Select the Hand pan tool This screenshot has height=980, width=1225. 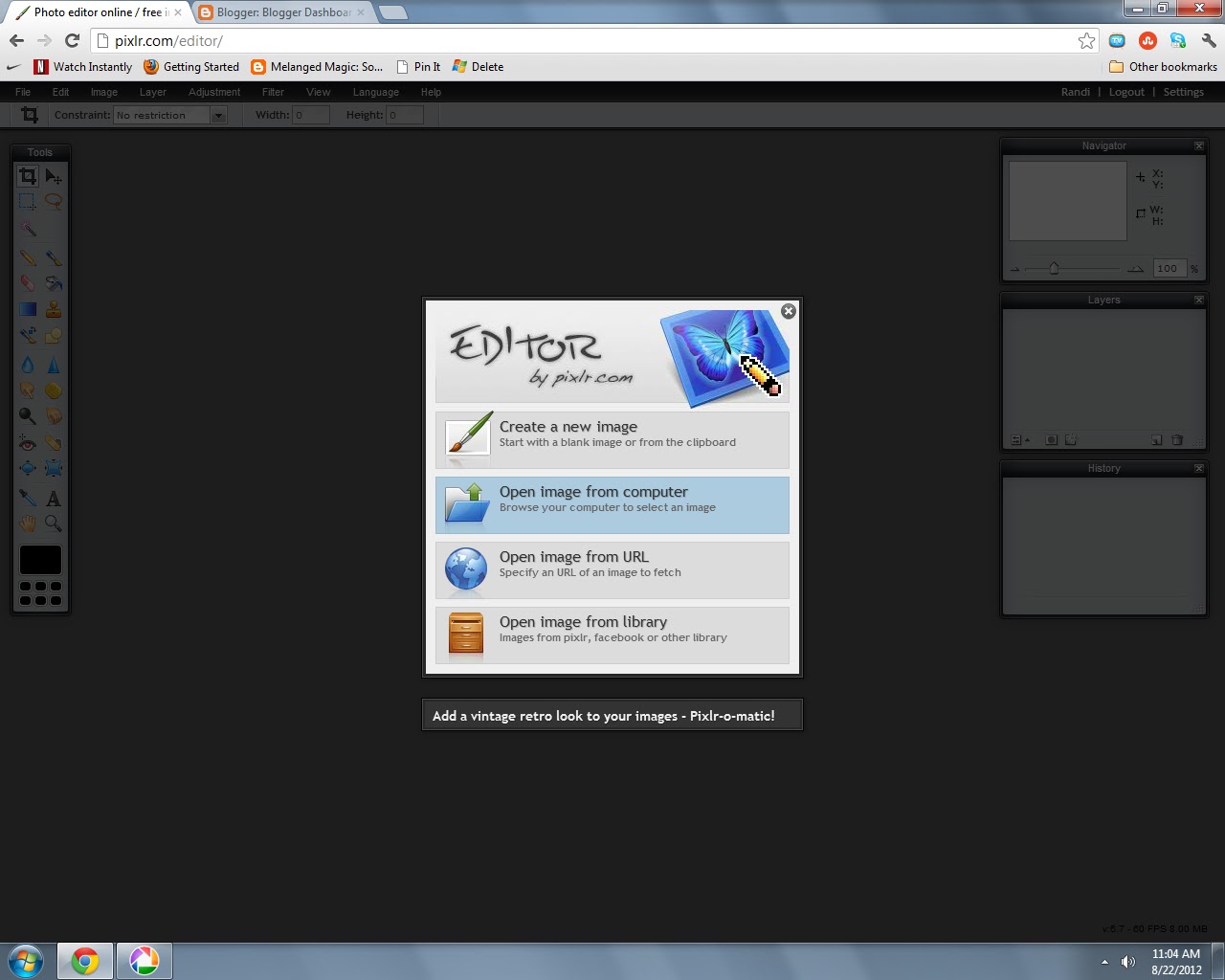pos(28,523)
